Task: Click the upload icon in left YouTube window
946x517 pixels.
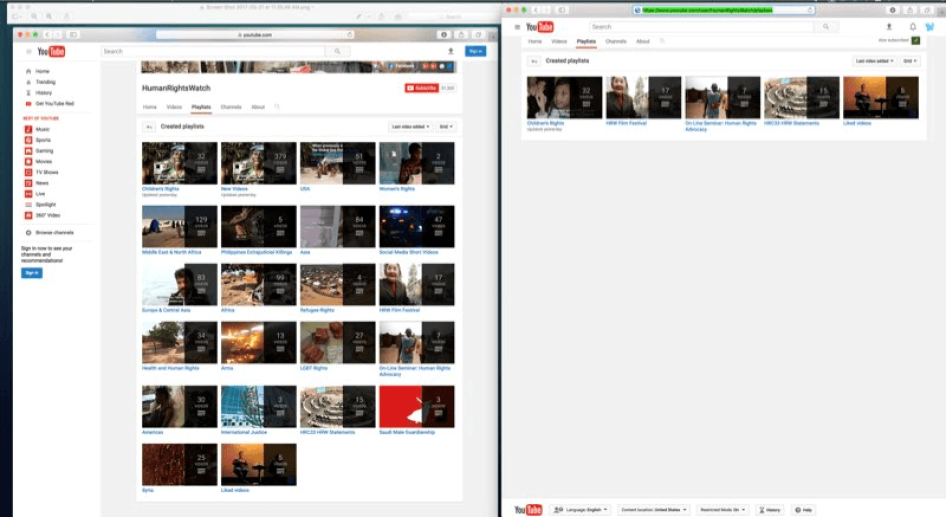Action: tap(450, 51)
